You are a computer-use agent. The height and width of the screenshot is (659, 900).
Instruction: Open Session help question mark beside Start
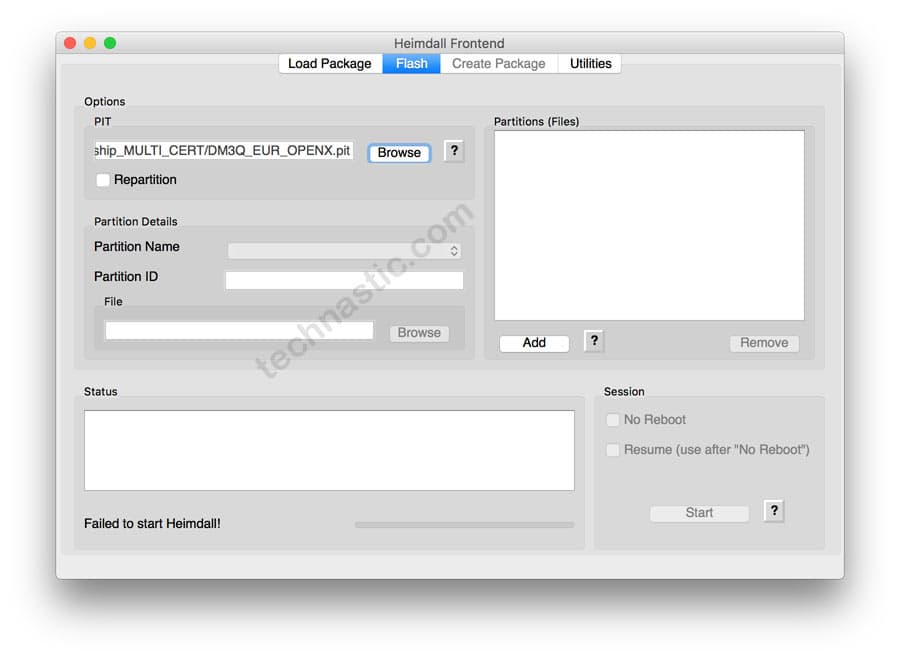774,510
